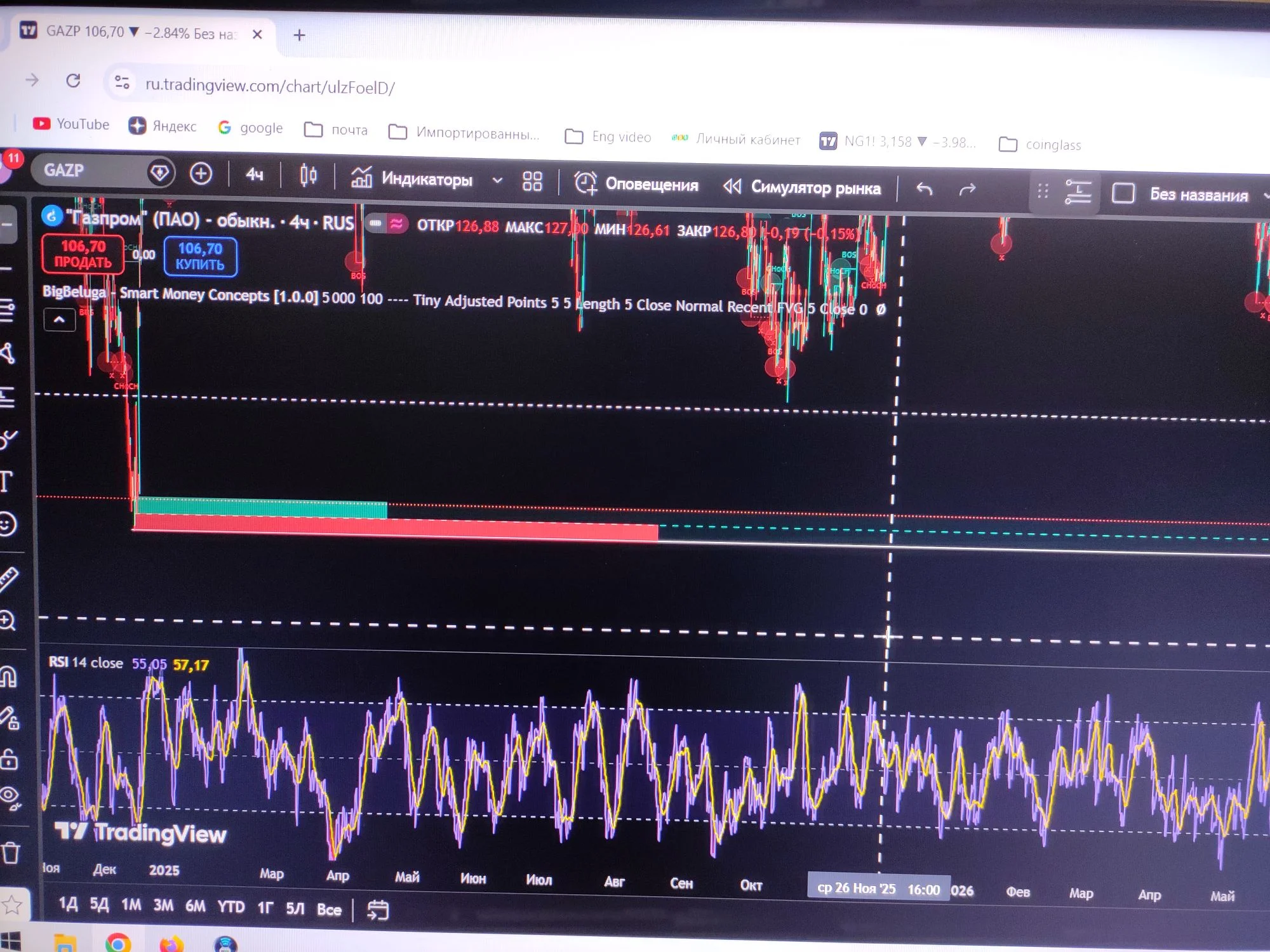Toggle the magnet mode in left toolbar

coord(9,677)
